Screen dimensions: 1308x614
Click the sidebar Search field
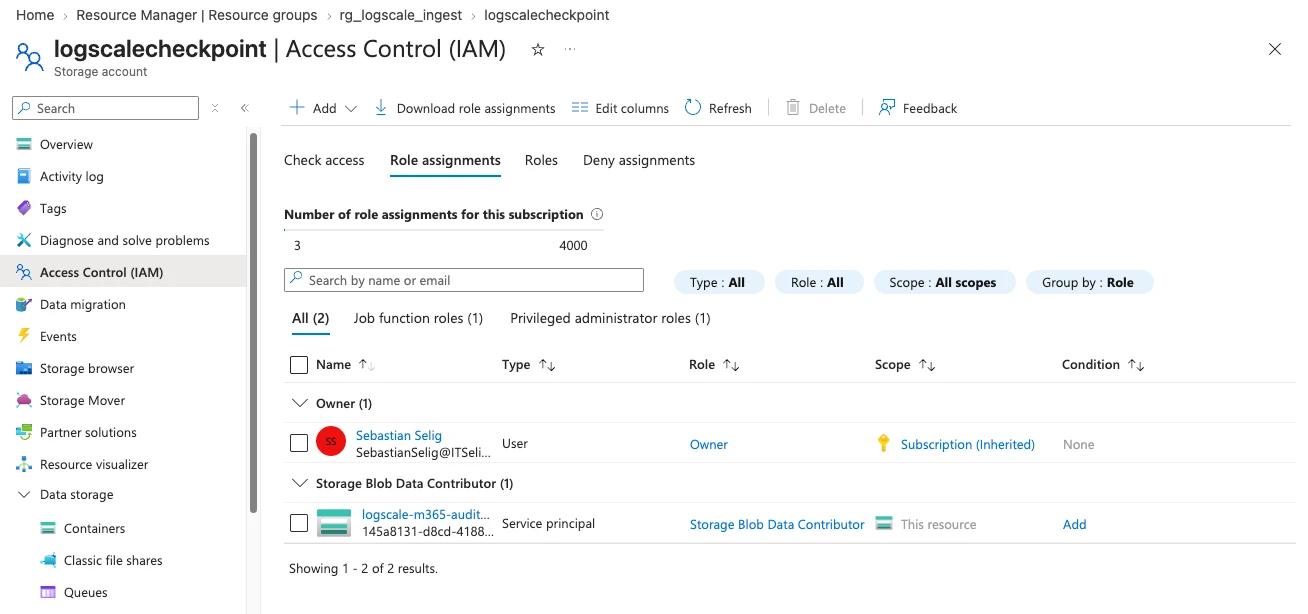pyautogui.click(x=106, y=108)
